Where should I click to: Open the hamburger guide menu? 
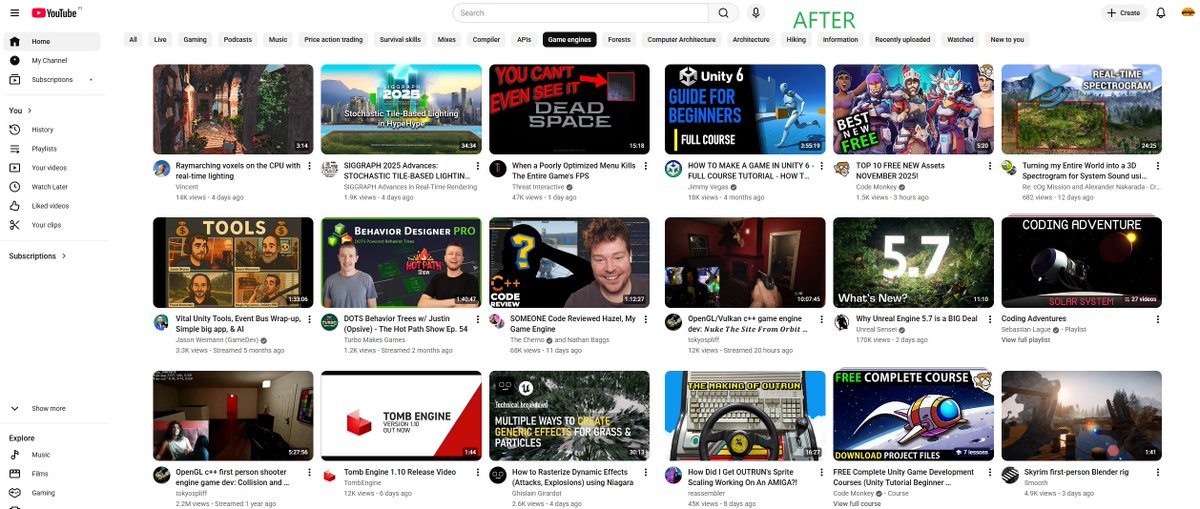pos(13,13)
